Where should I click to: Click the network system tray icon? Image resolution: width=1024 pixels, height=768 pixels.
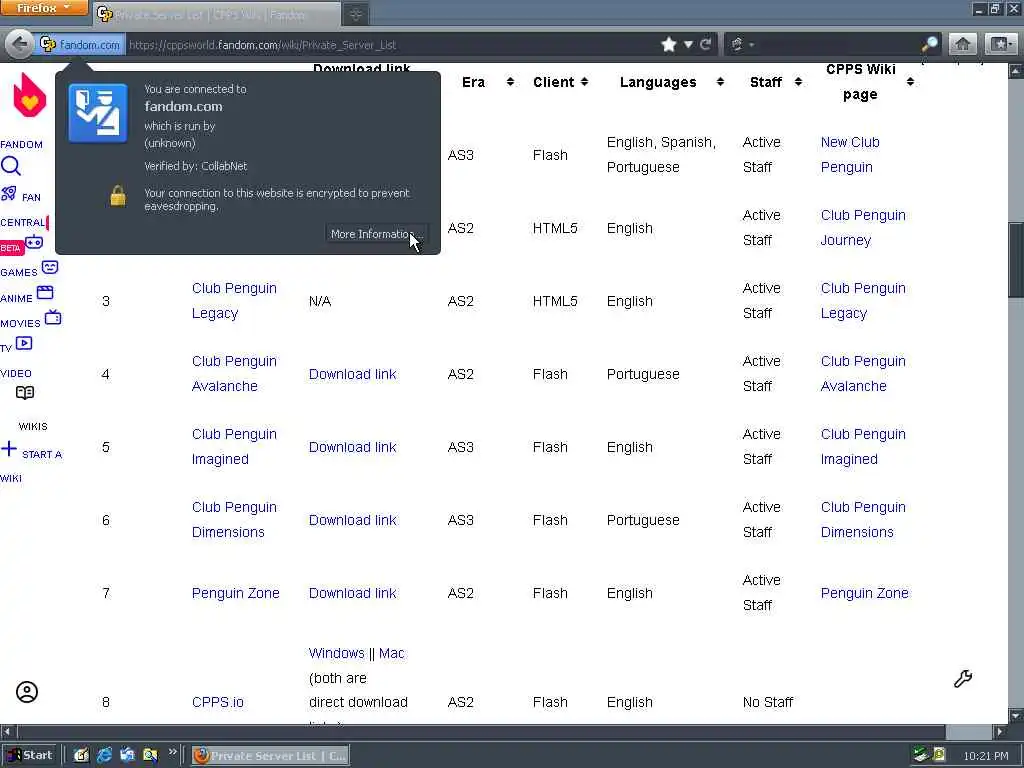921,756
